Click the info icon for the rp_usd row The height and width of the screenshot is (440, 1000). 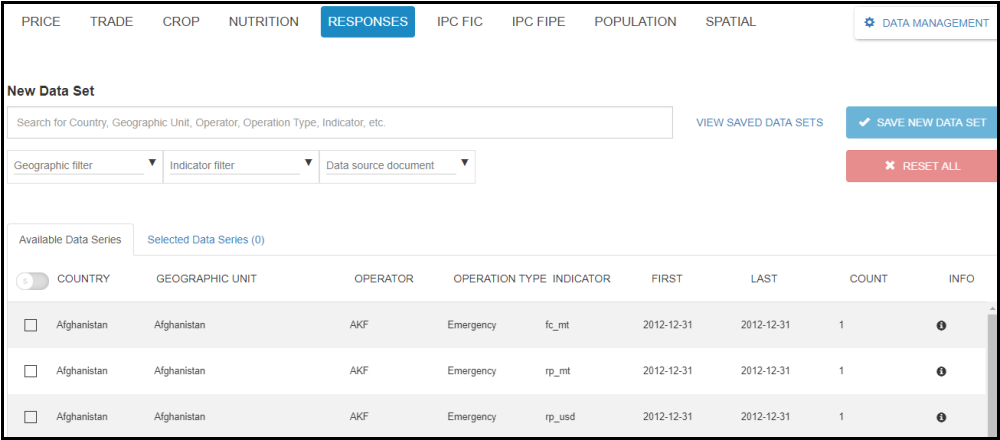941,417
